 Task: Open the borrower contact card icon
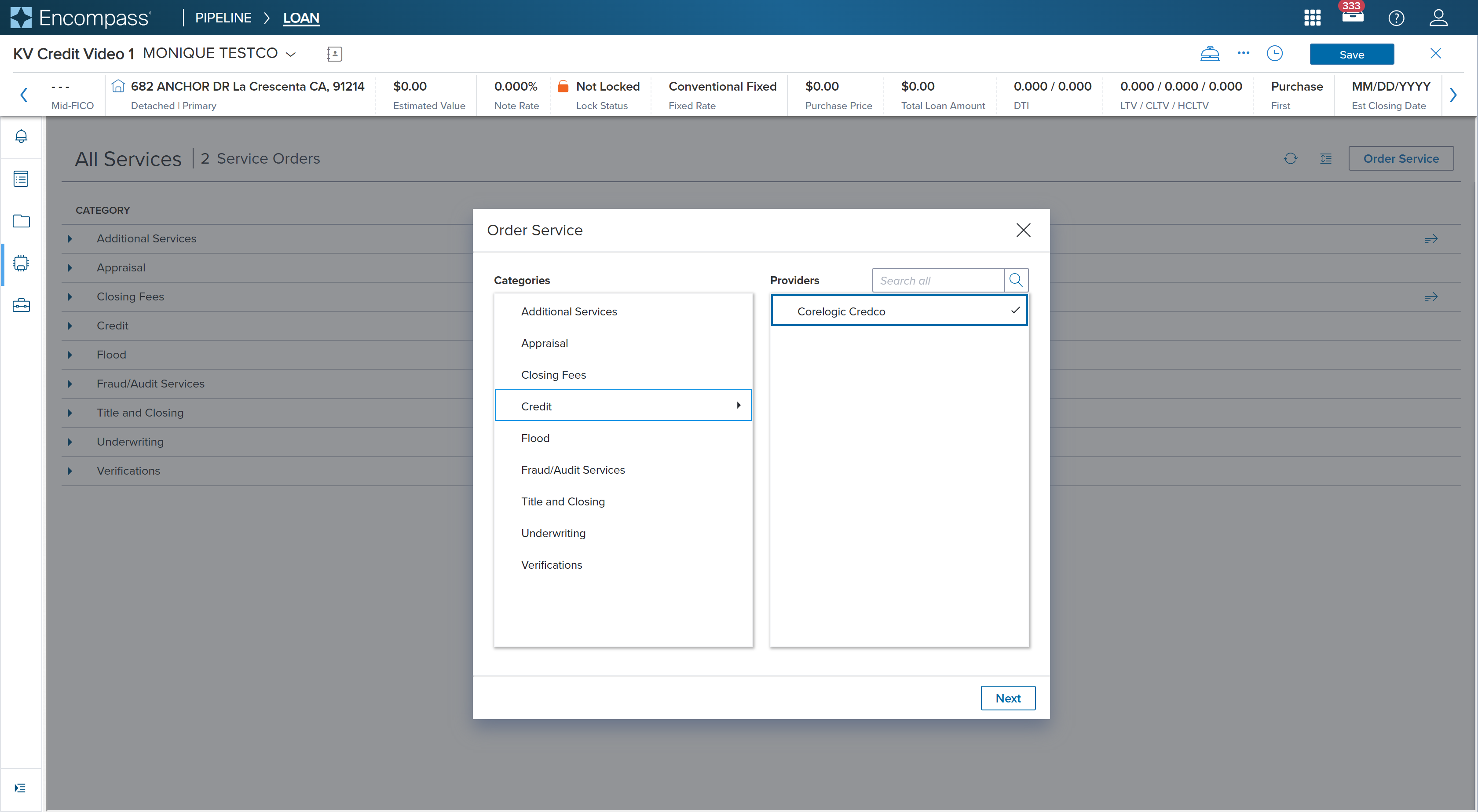(334, 54)
